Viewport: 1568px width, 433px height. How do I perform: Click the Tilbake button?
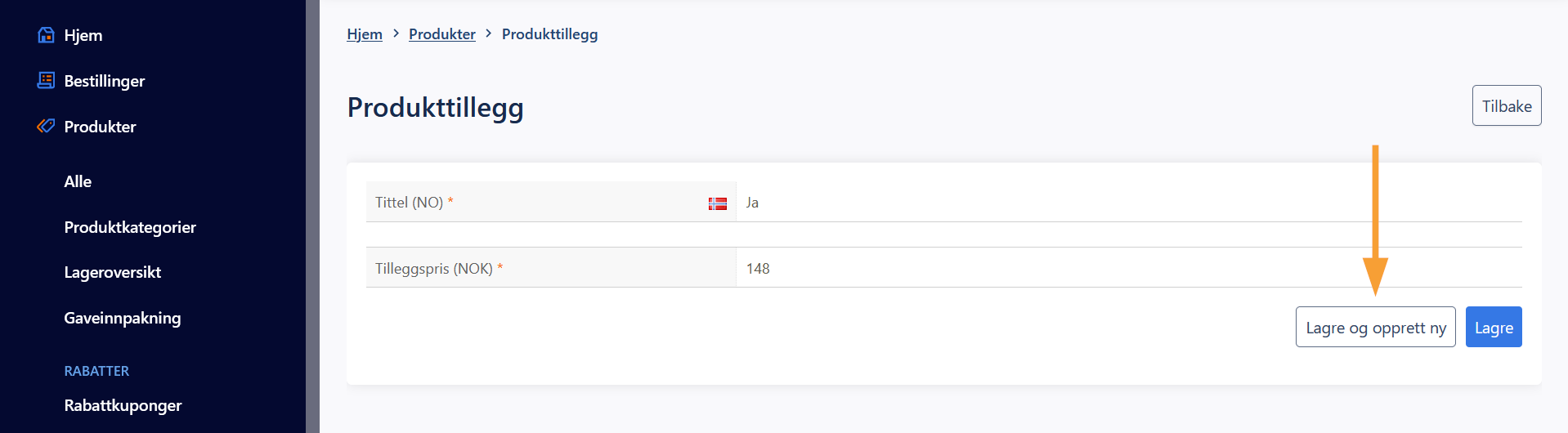click(1507, 105)
